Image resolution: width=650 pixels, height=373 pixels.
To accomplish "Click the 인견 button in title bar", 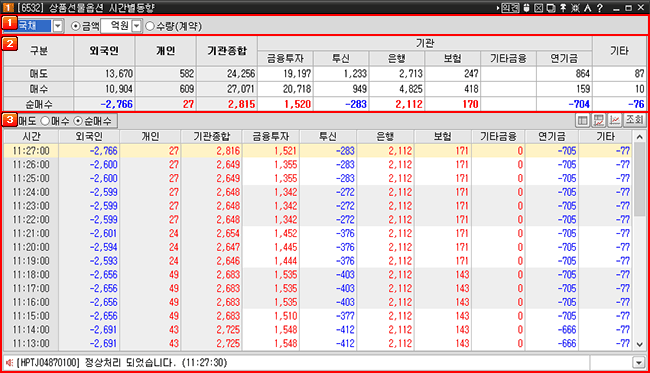I will tap(510, 8).
